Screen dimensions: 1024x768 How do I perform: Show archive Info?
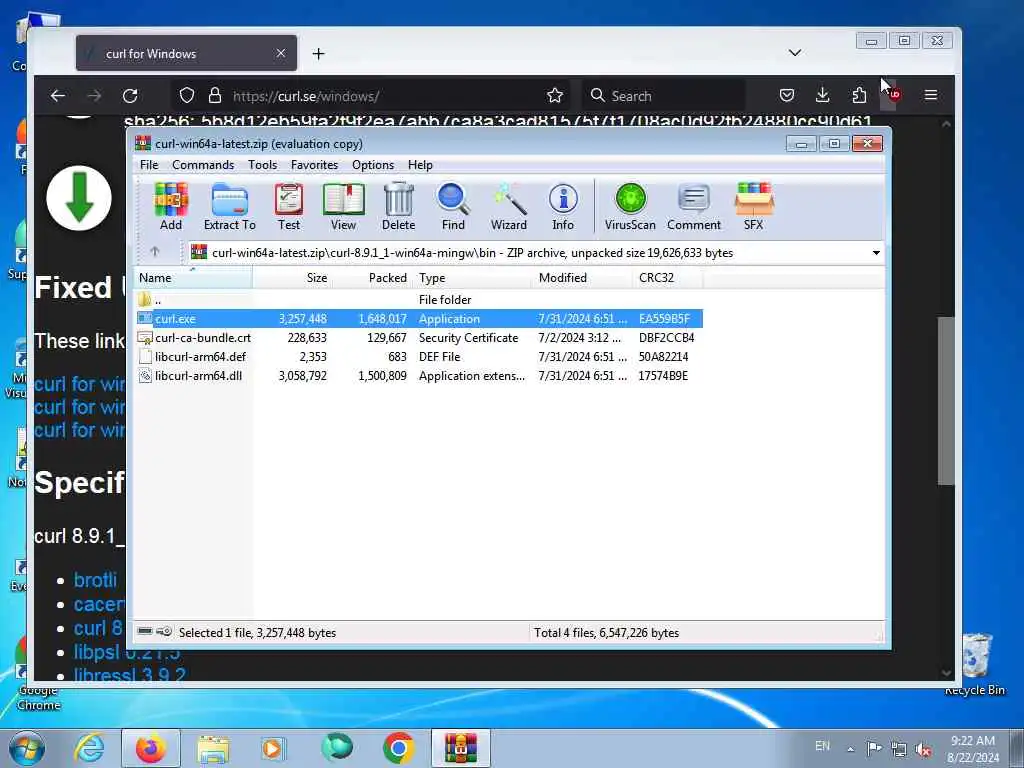pos(563,206)
